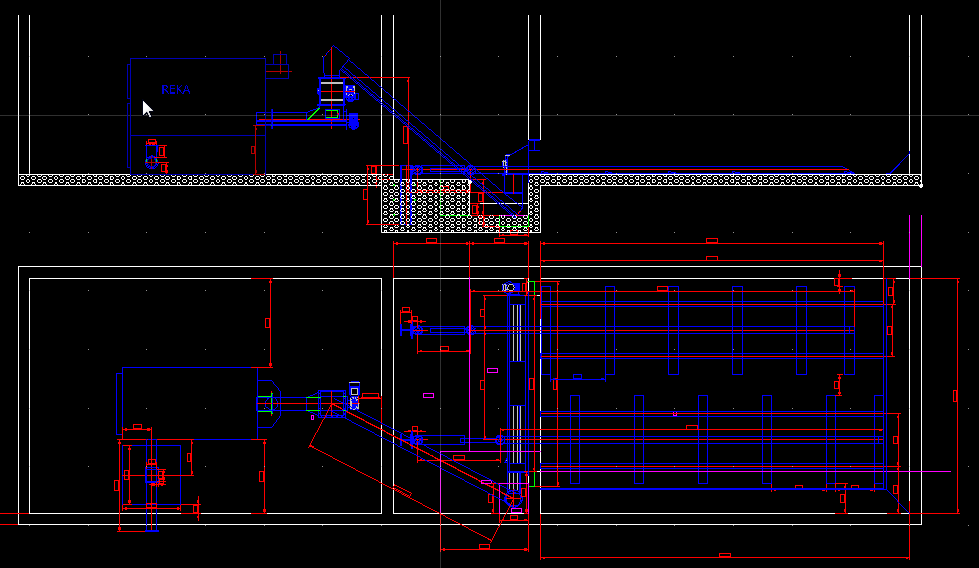979x568 pixels.
Task: Select the flue connector on boiler's top right
Action: point(277,67)
